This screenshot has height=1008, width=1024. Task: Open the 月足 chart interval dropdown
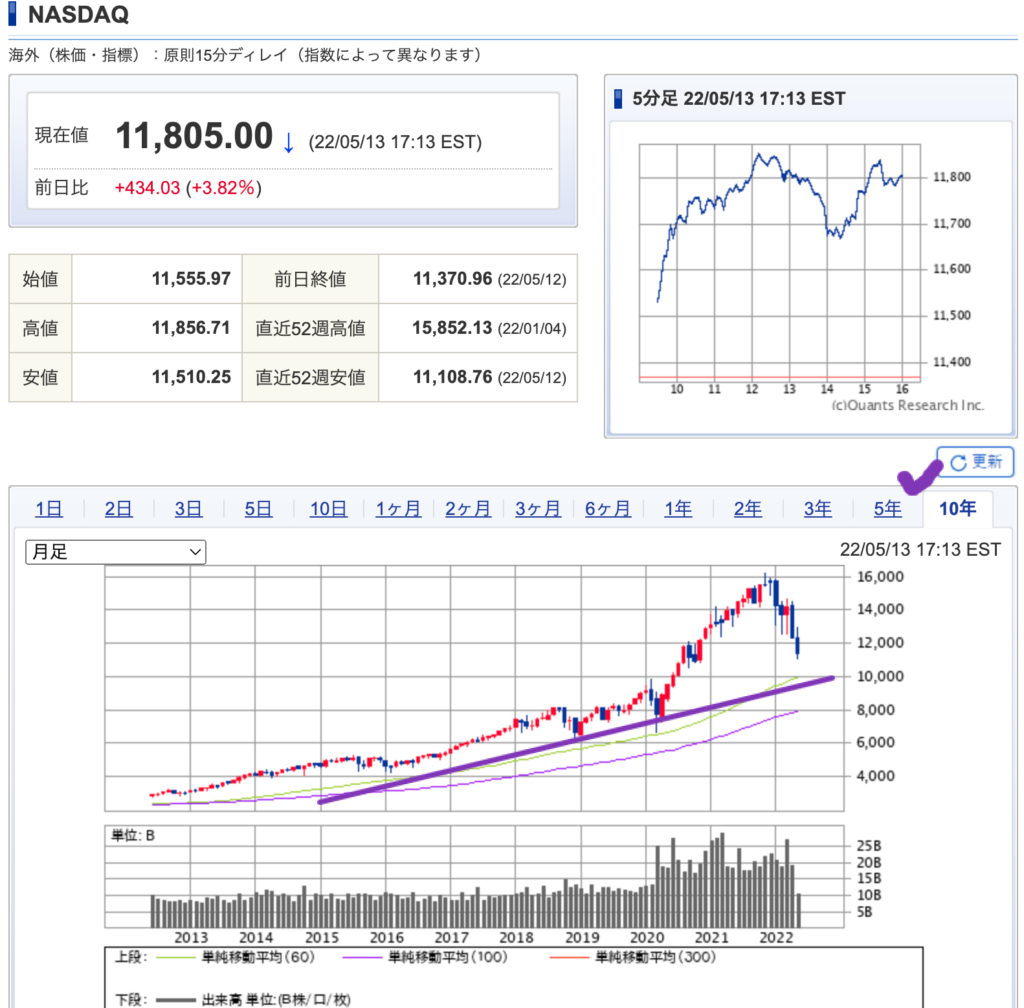116,552
